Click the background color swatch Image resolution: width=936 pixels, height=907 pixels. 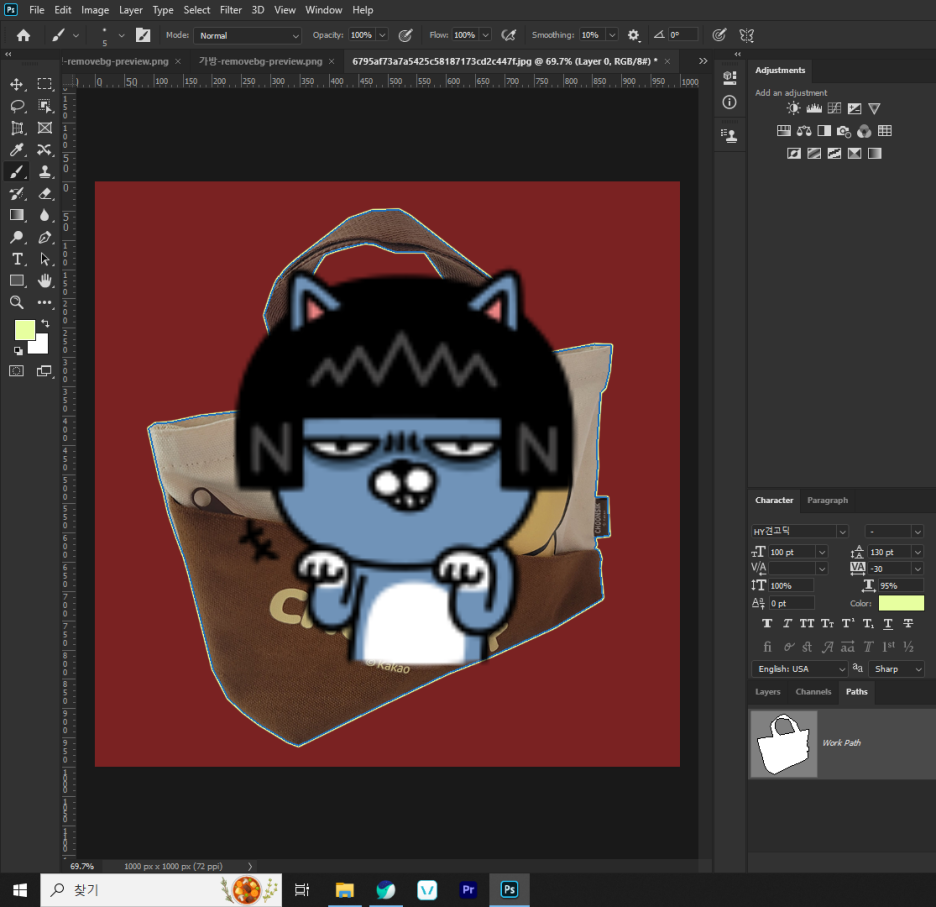point(41,346)
